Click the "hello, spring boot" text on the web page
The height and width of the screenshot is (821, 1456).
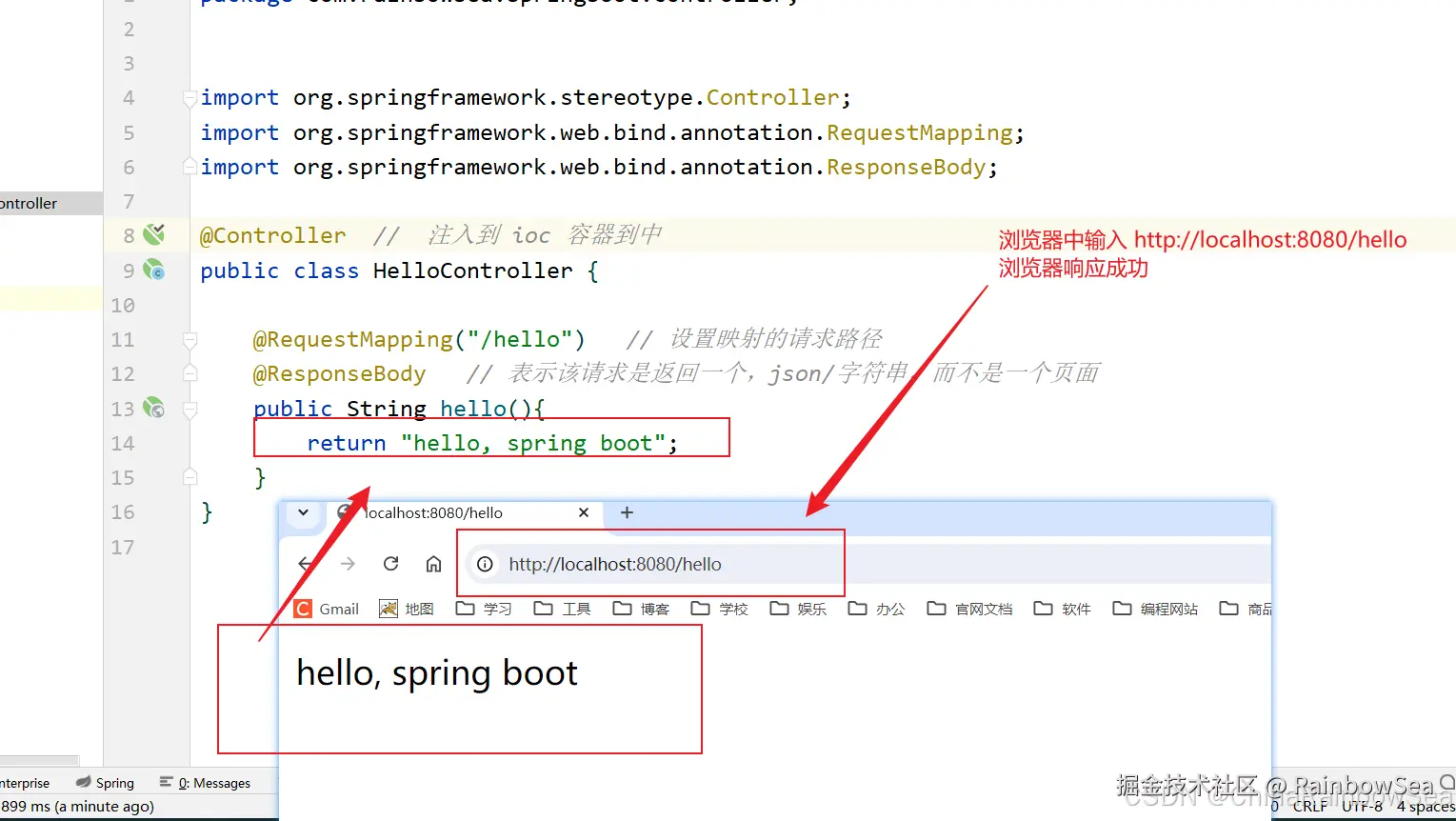pyautogui.click(x=437, y=673)
